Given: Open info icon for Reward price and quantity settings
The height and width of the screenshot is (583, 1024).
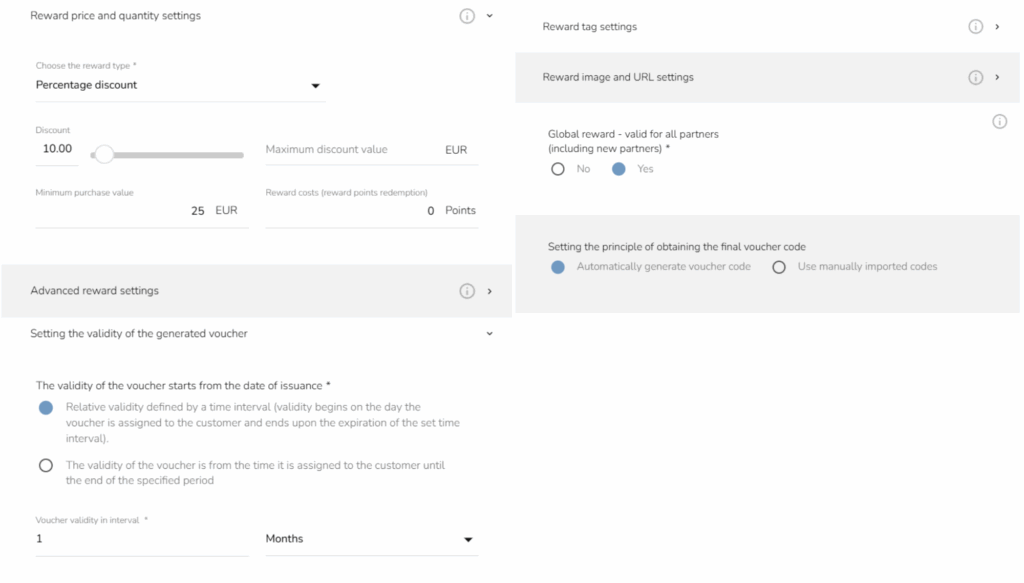Looking at the screenshot, I should (x=466, y=16).
